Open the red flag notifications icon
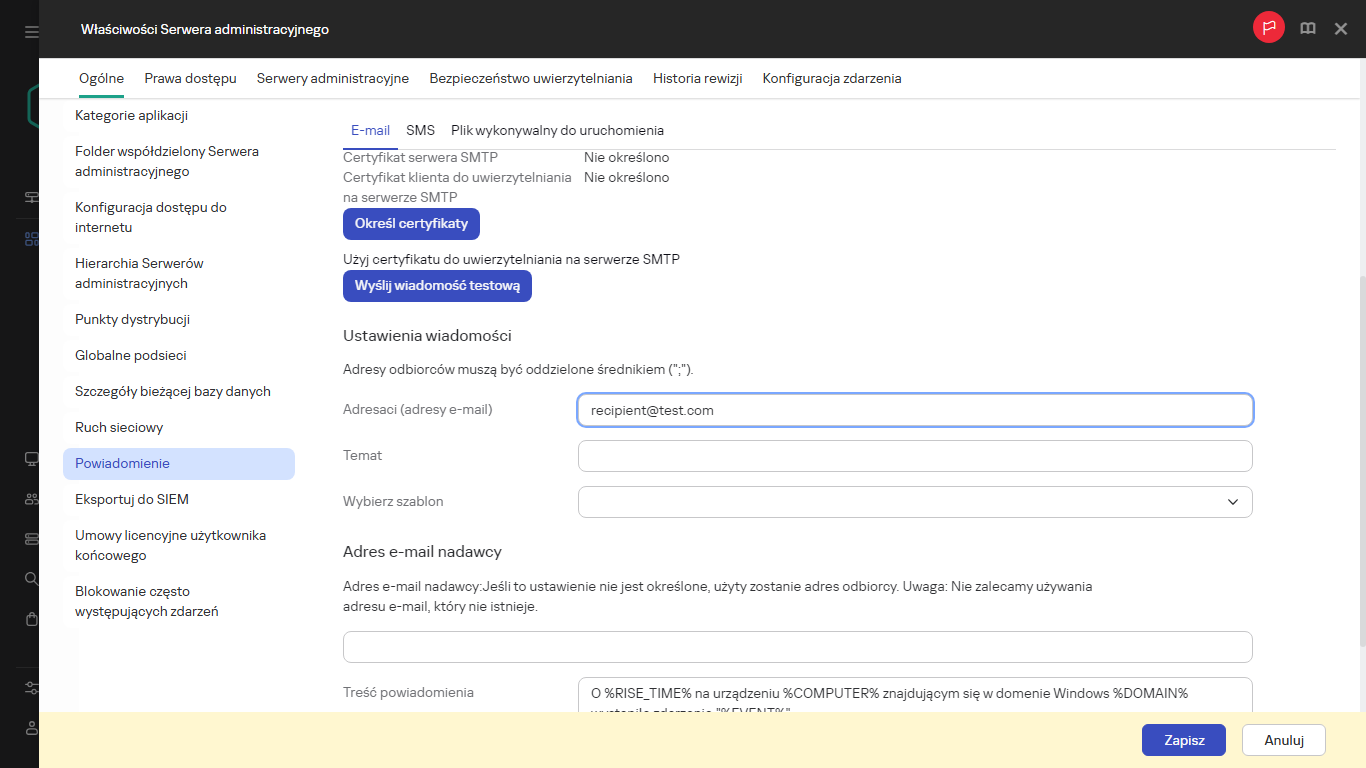The width and height of the screenshot is (1366, 768). pos(1268,28)
